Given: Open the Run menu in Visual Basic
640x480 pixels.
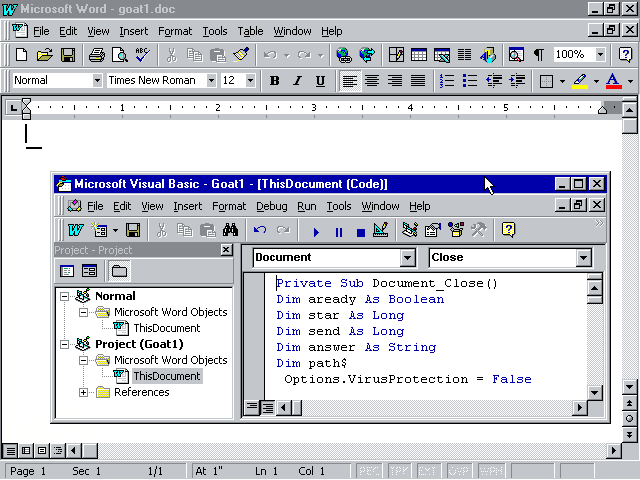Looking at the screenshot, I should [307, 207].
